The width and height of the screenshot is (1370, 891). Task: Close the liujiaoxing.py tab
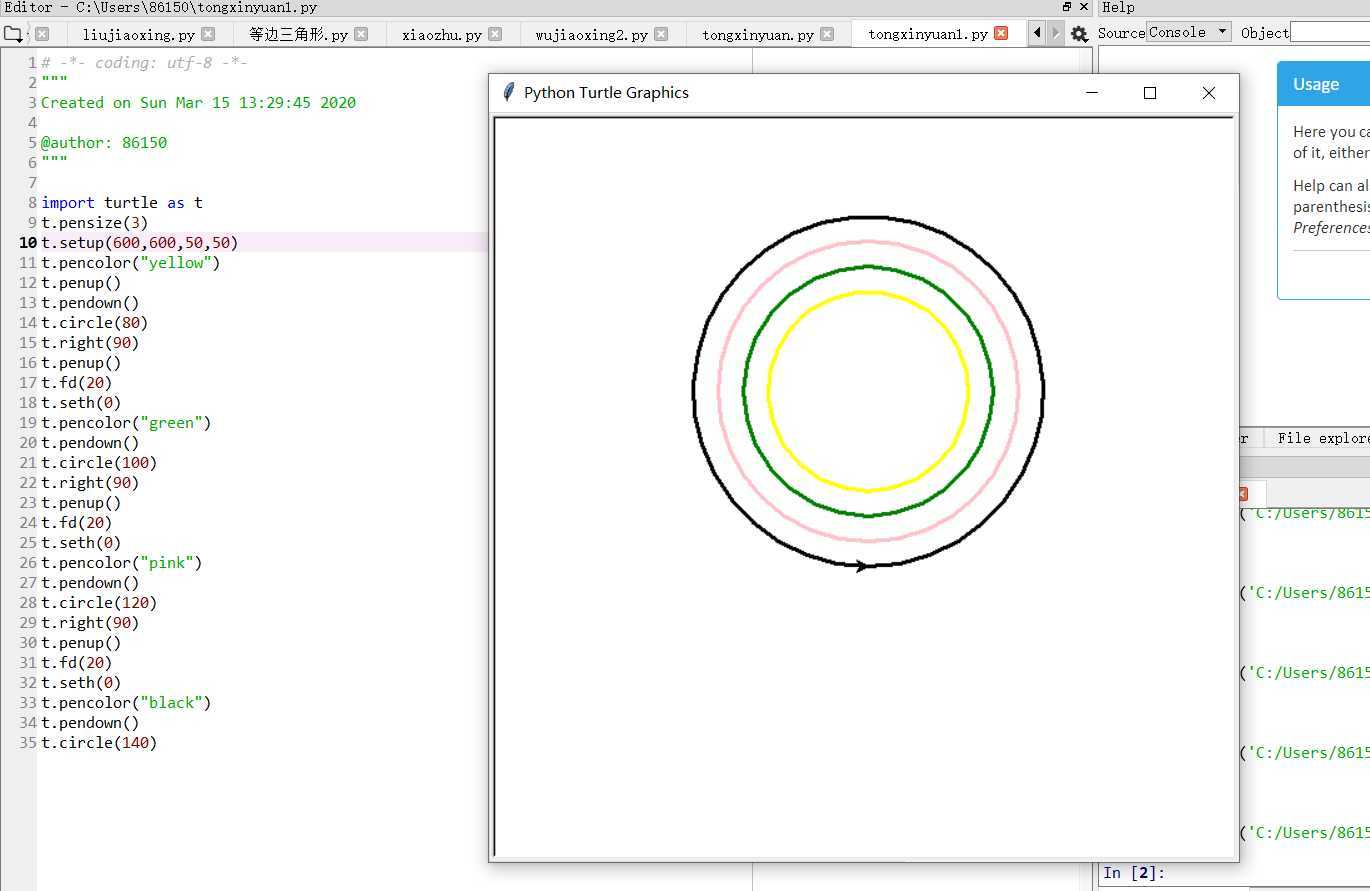pyautogui.click(x=208, y=33)
